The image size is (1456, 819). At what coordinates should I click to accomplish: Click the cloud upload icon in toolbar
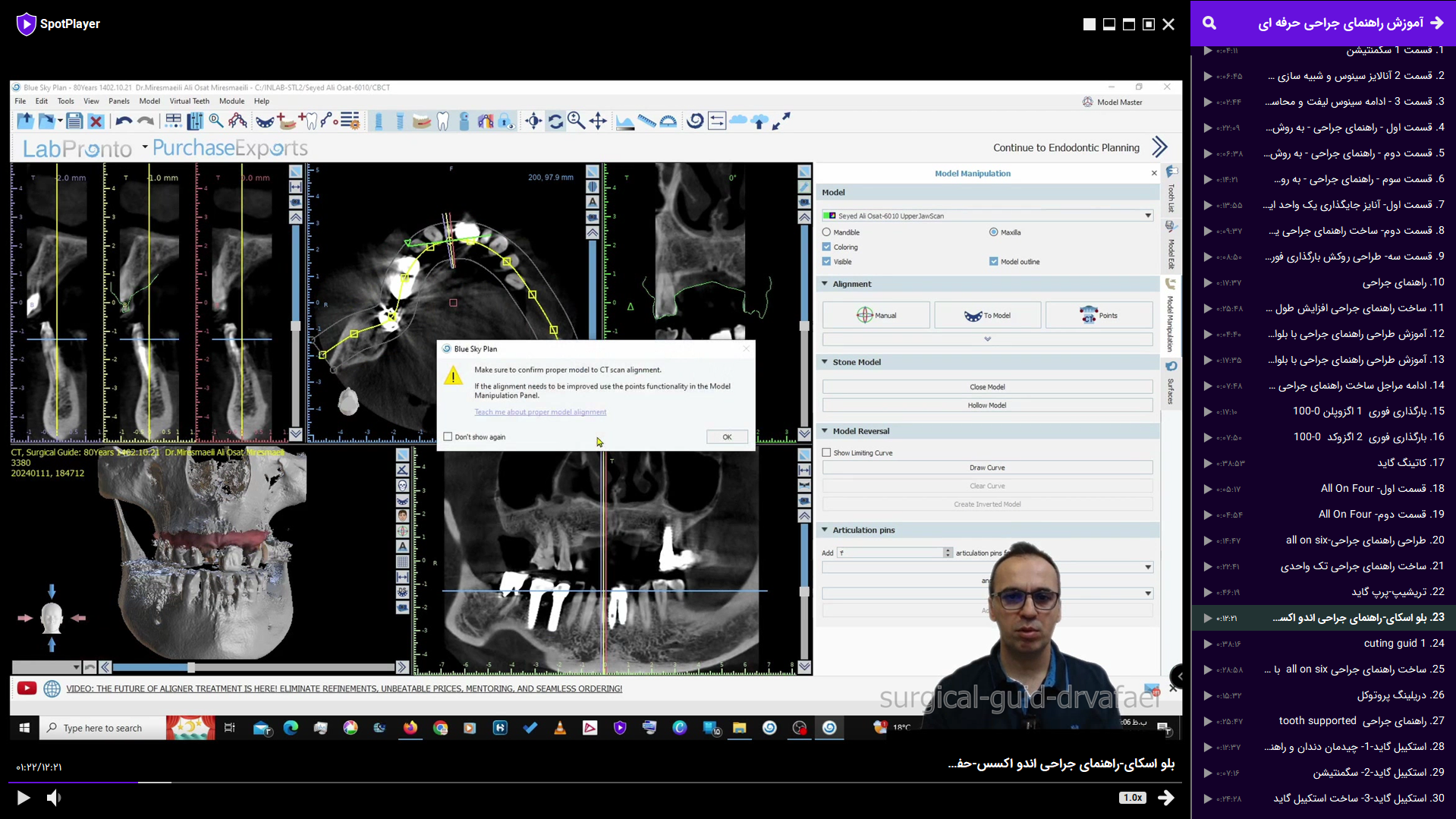(759, 121)
